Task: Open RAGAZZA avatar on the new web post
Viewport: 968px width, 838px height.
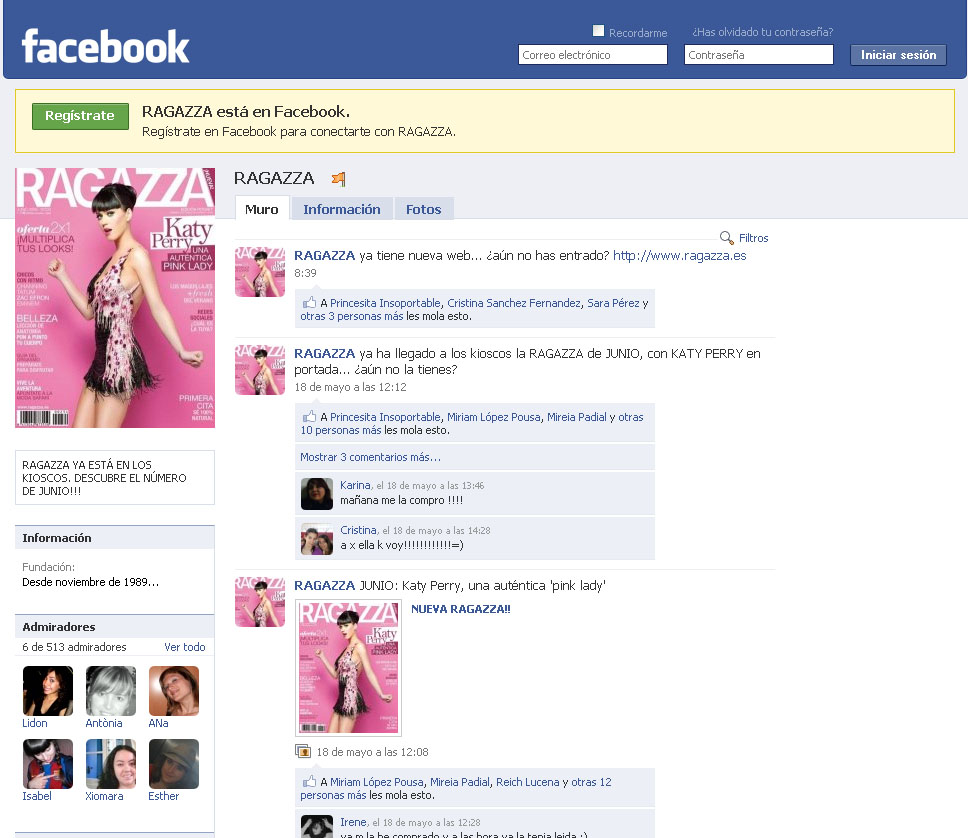Action: (260, 272)
